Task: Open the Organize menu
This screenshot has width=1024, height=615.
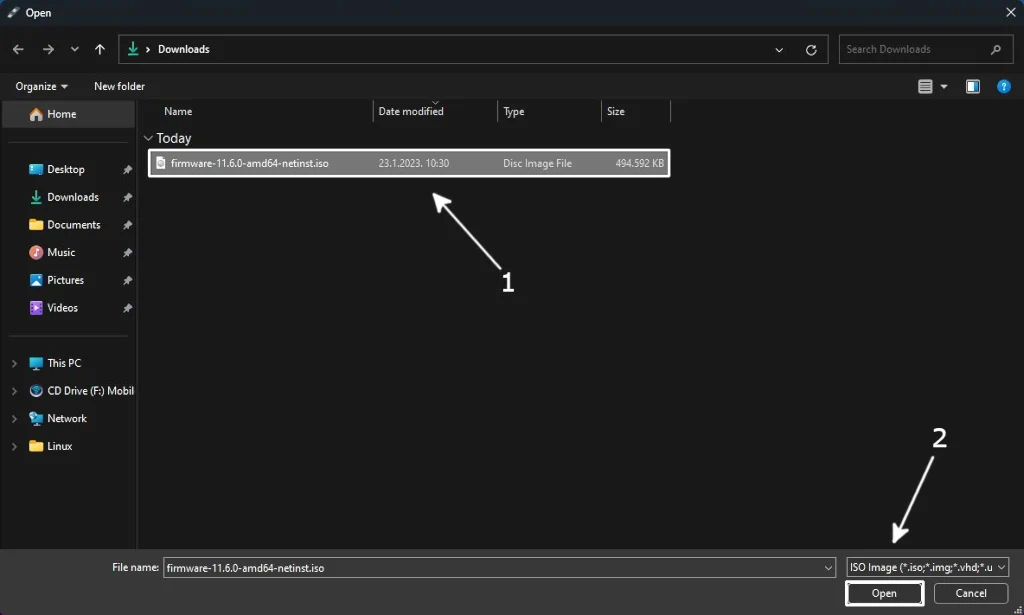Action: 38,86
